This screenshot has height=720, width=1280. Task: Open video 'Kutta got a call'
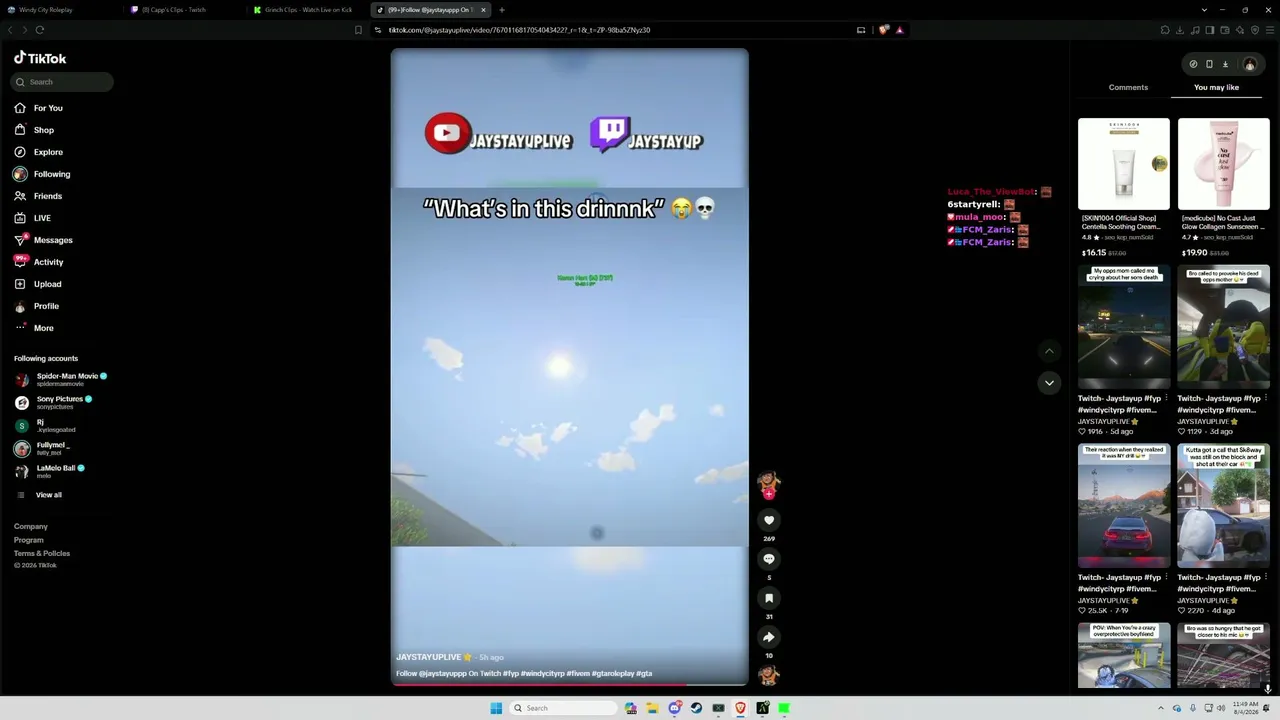[x=1223, y=506]
